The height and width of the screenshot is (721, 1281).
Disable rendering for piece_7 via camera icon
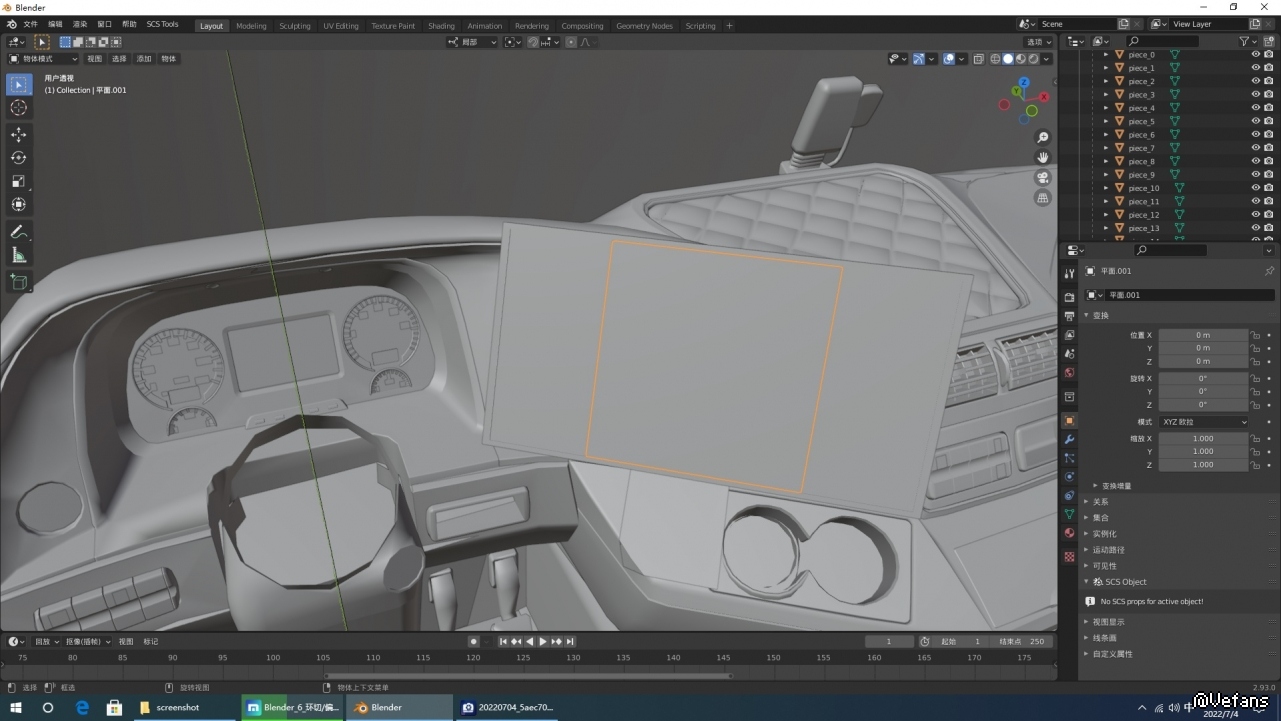click(1268, 148)
